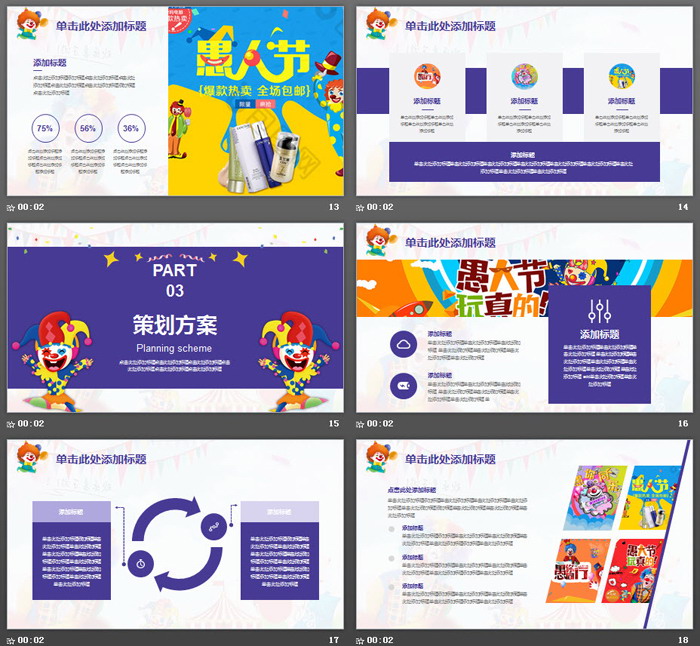Click the middle circular image on slide 14
The image size is (700, 646).
[x=524, y=76]
